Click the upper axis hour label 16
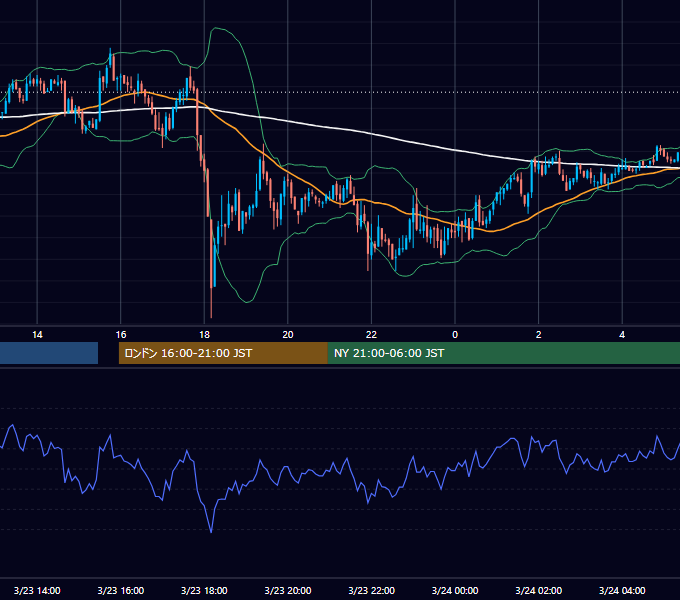 pos(121,335)
